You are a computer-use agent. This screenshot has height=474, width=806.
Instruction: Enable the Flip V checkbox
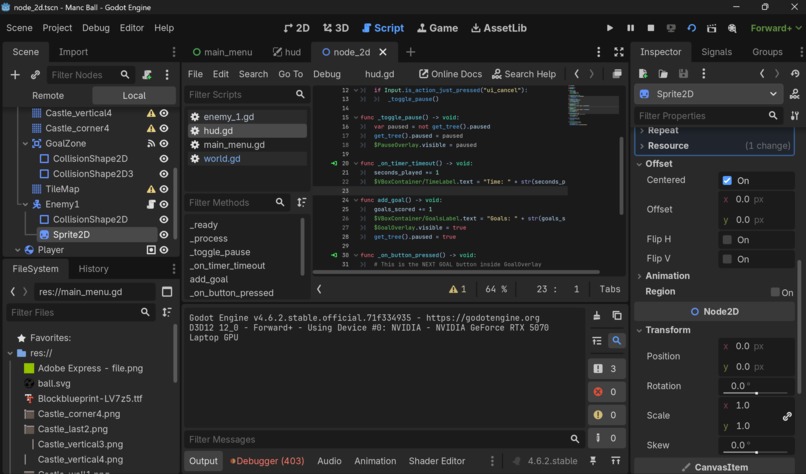[x=727, y=259]
